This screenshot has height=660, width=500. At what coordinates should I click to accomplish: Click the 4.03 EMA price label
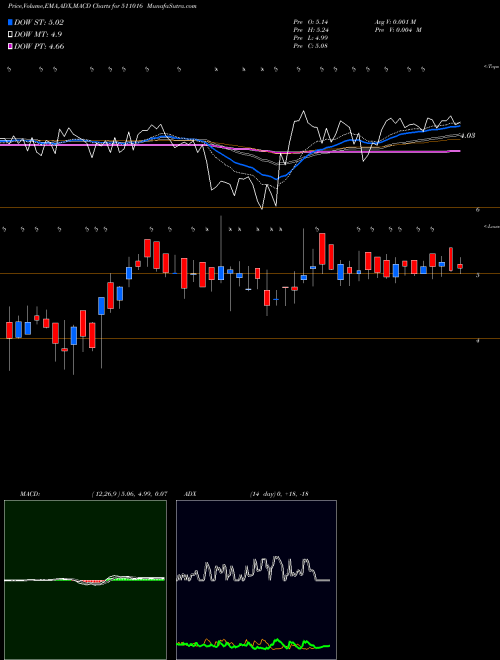(468, 136)
